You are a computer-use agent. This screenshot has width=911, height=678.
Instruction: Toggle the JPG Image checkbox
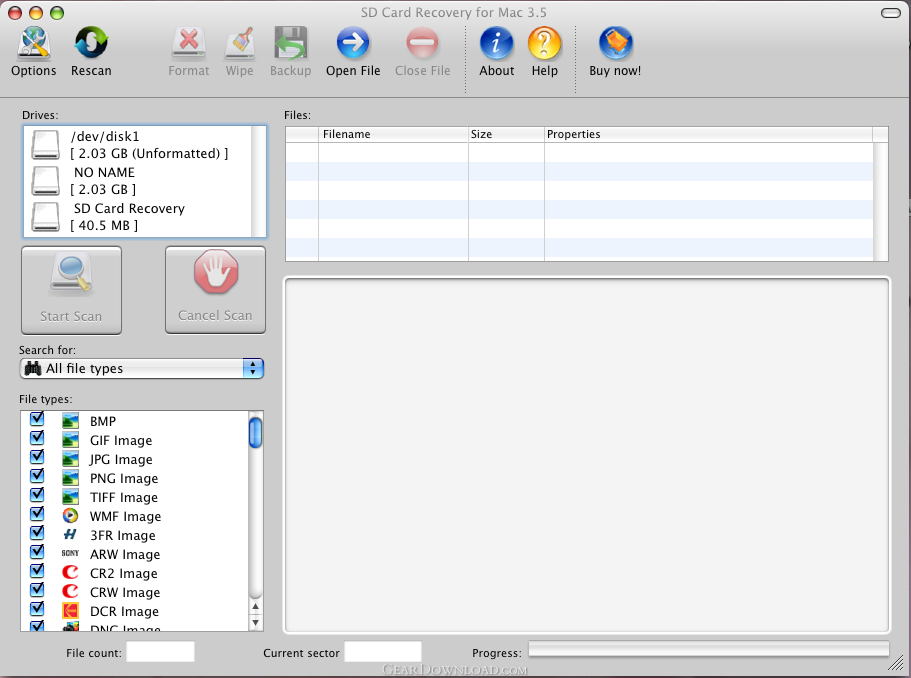pos(37,458)
